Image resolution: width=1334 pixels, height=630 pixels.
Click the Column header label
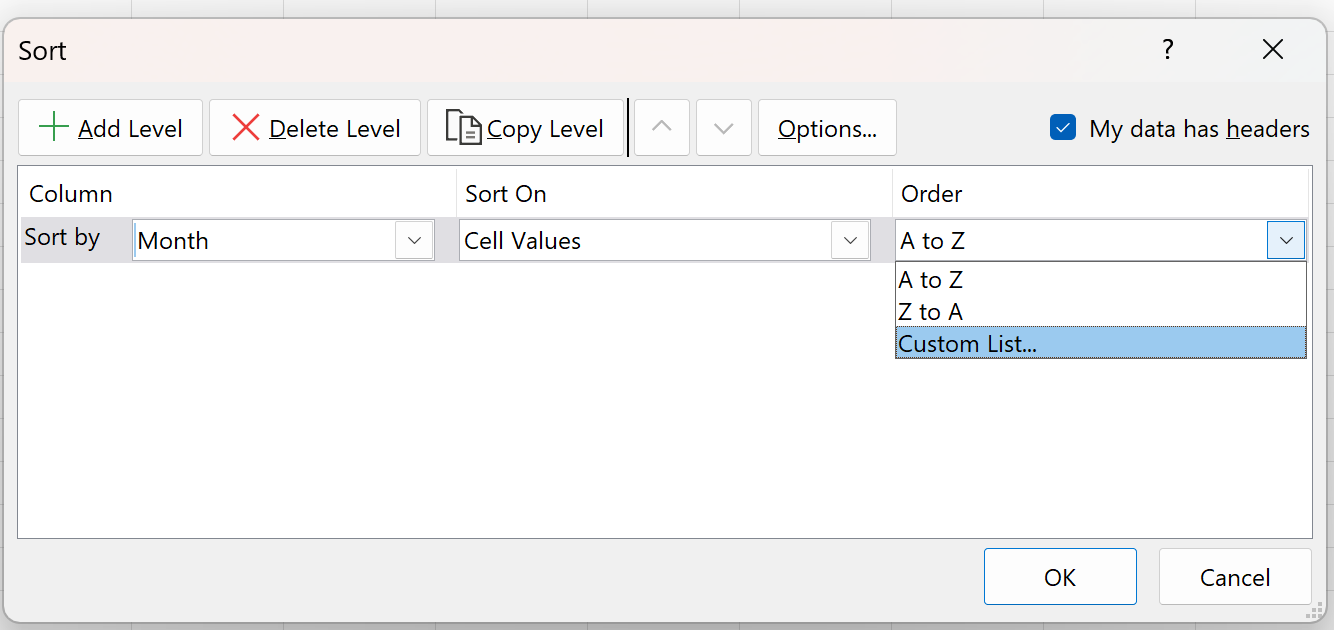[71, 194]
